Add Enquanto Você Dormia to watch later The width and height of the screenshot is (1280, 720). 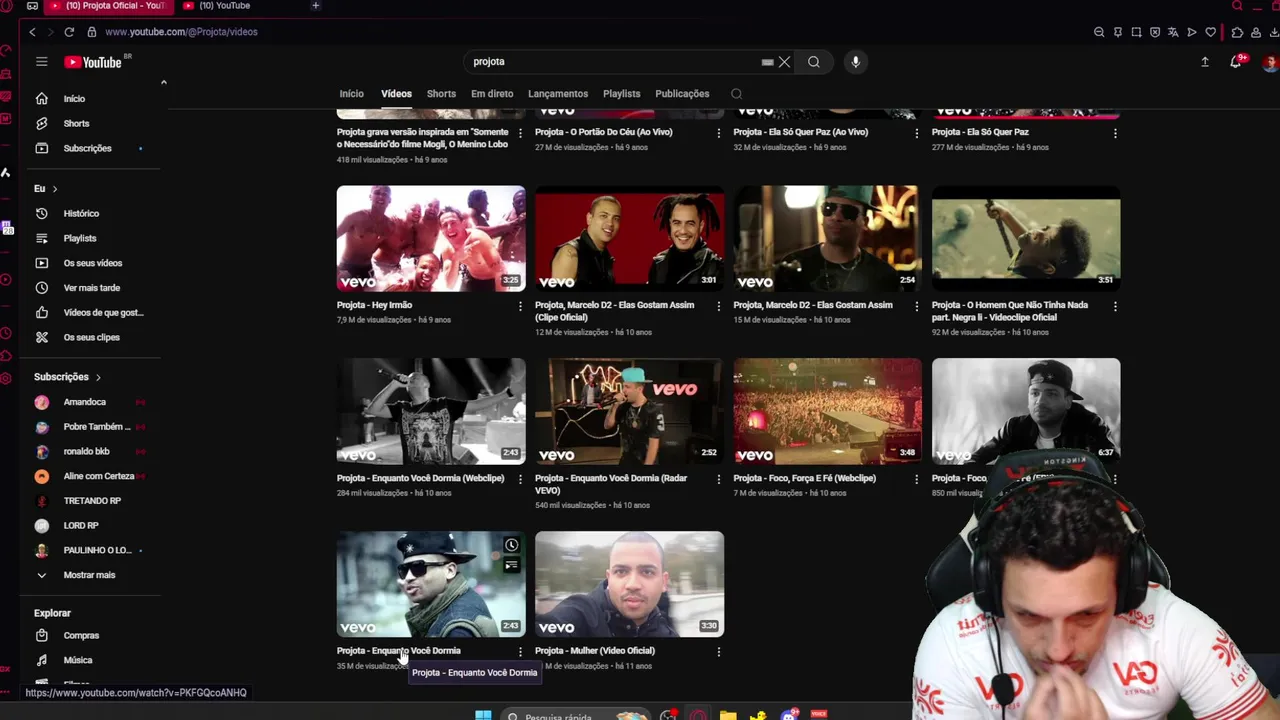click(511, 545)
